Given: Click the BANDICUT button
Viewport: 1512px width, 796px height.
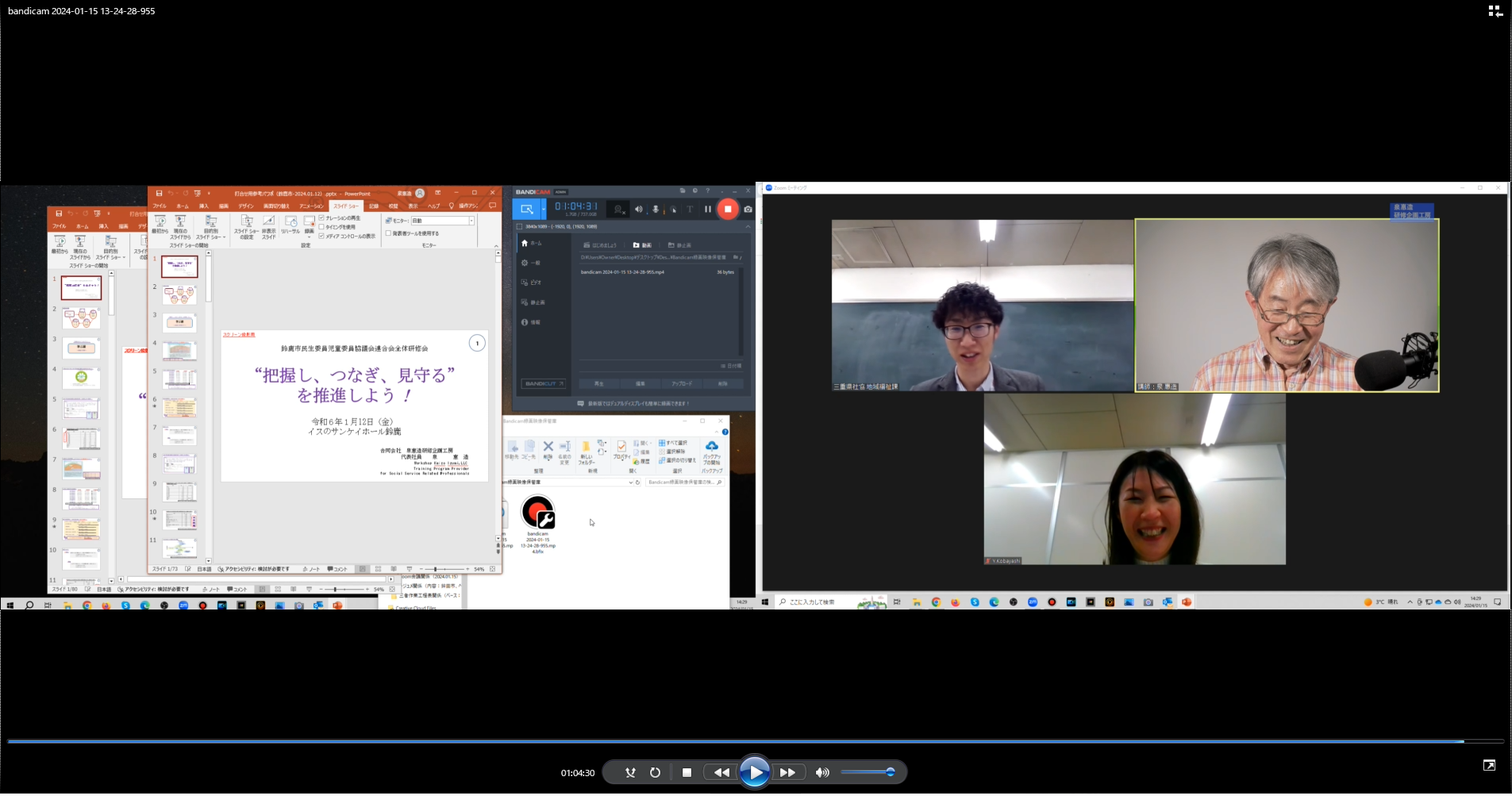Looking at the screenshot, I should (544, 384).
